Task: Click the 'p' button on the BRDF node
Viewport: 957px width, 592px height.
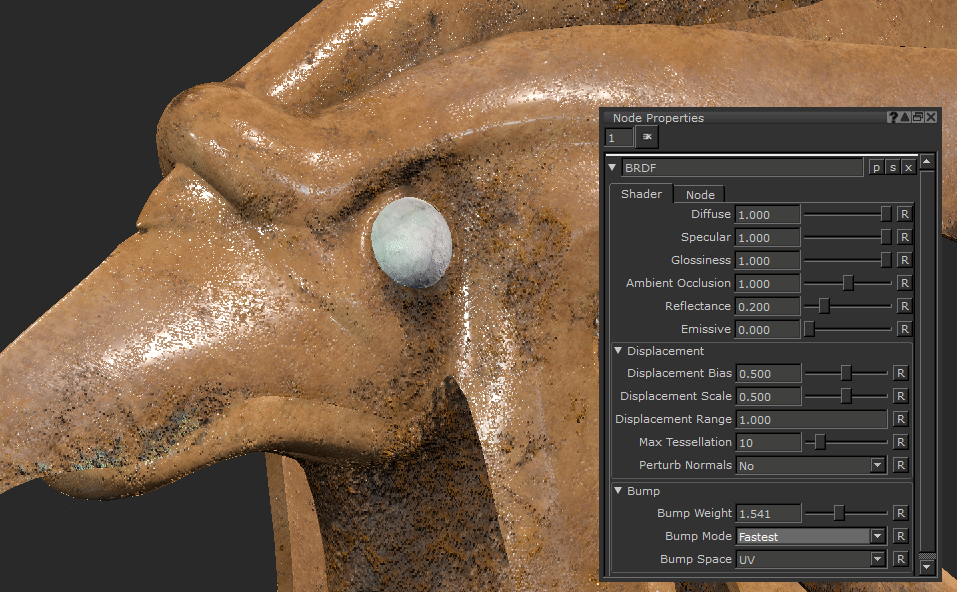Action: [x=876, y=167]
